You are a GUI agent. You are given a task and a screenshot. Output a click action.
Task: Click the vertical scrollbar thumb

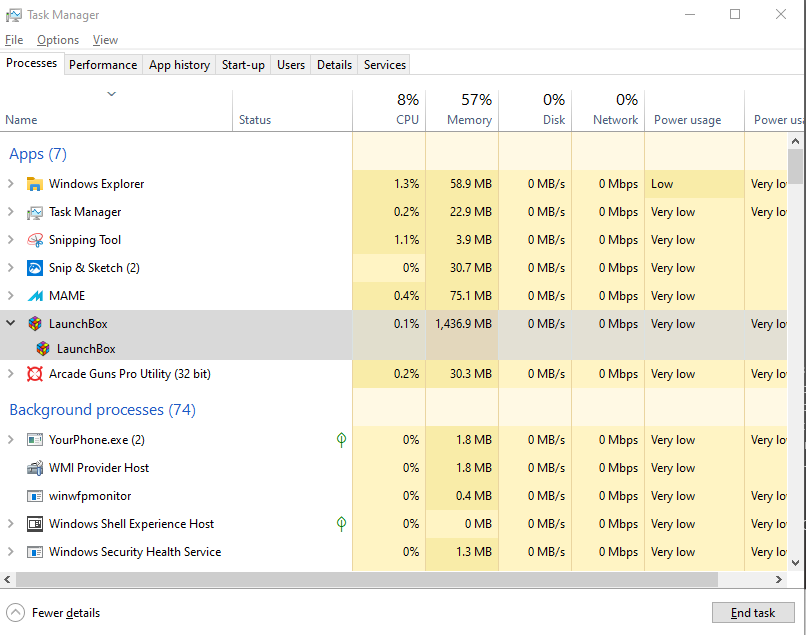(x=795, y=167)
